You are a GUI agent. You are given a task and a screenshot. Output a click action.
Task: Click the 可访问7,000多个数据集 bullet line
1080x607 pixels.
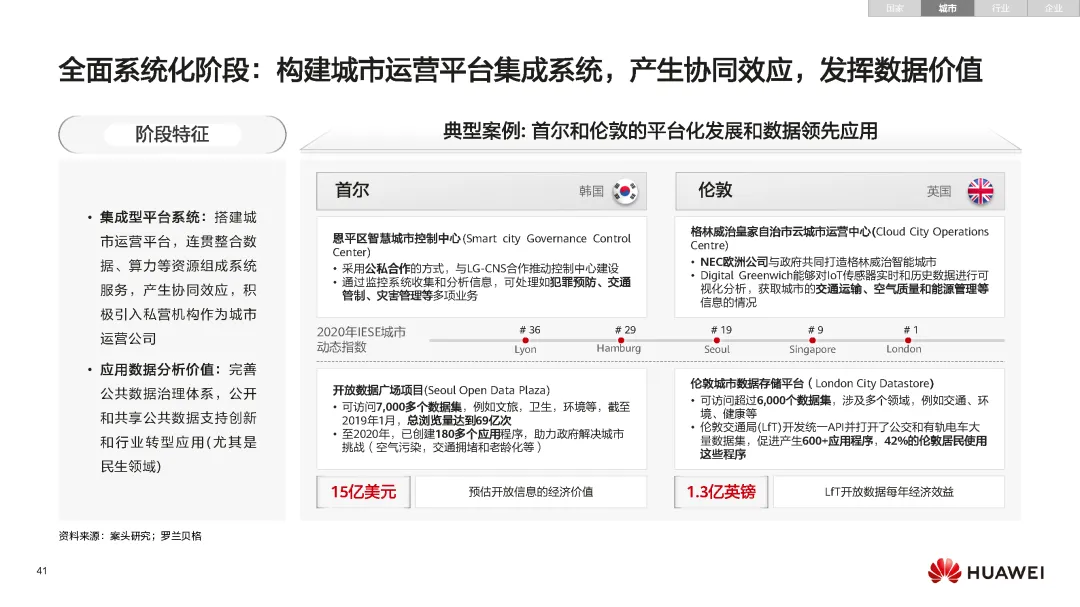click(x=486, y=413)
